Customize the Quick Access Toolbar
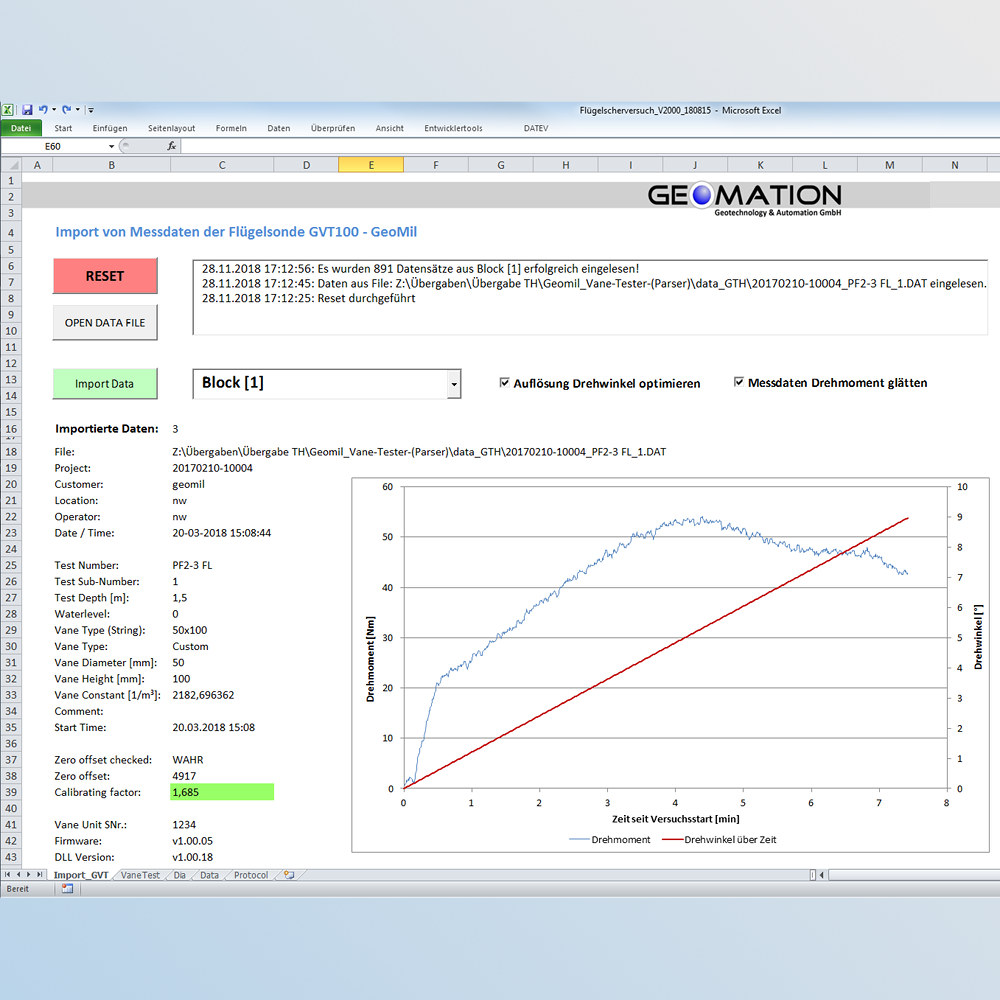 (91, 110)
